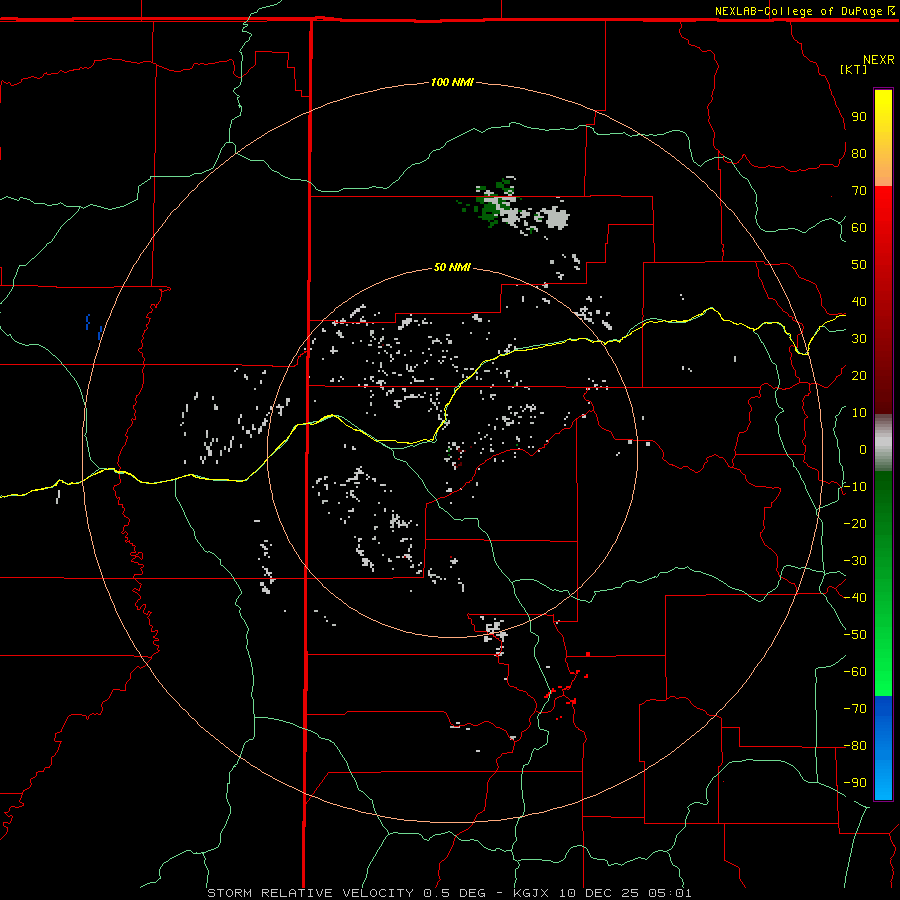Screen dimensions: 900x900
Task: Click the 0.5 DEG elevation text
Action: (455, 893)
